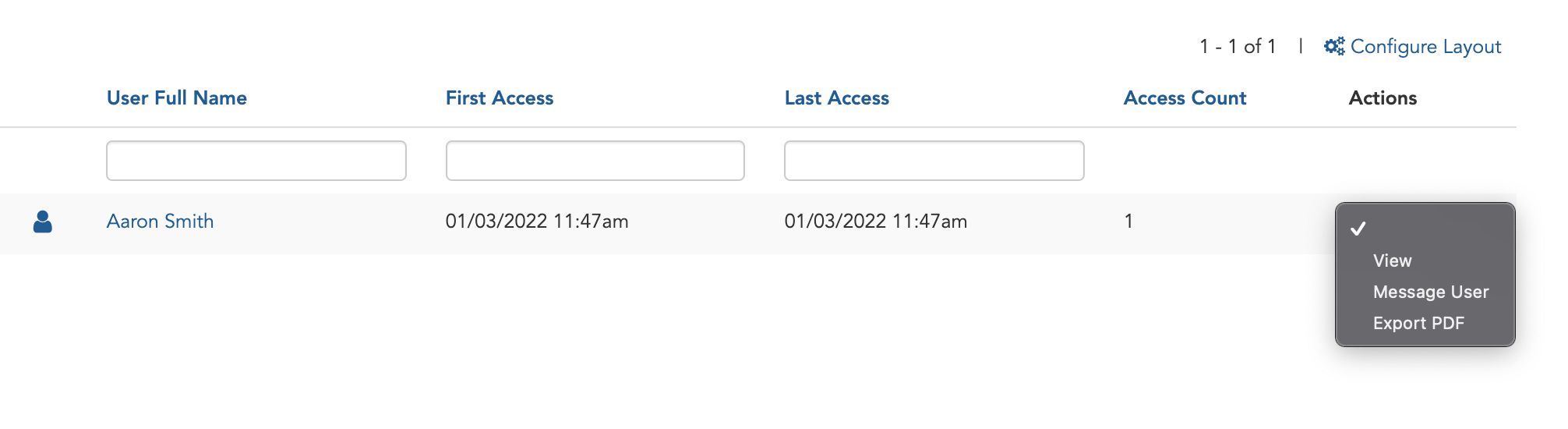The image size is (1568, 429).
Task: Choose Message User from the actions dropdown
Action: [x=1431, y=292]
